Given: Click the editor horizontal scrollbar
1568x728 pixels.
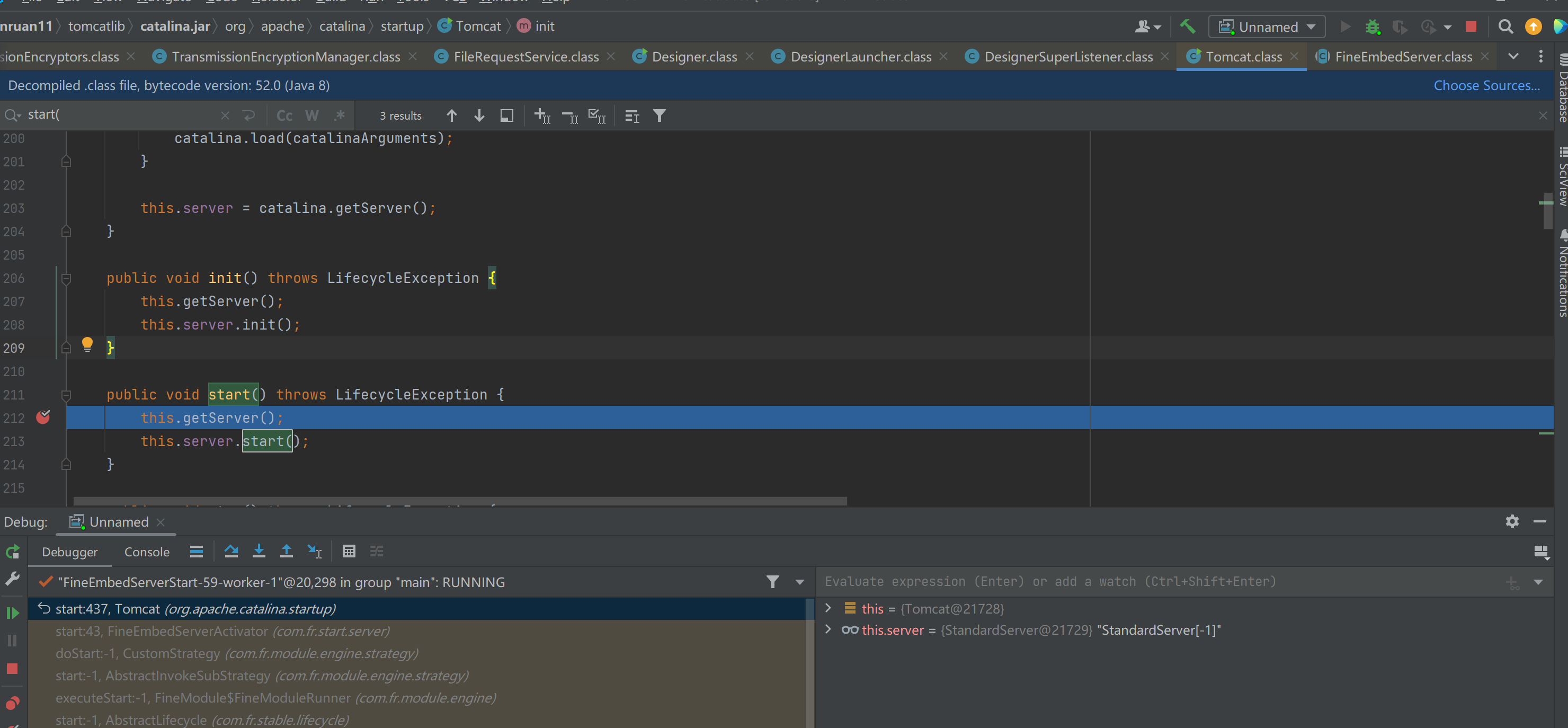Looking at the screenshot, I should point(460,502).
